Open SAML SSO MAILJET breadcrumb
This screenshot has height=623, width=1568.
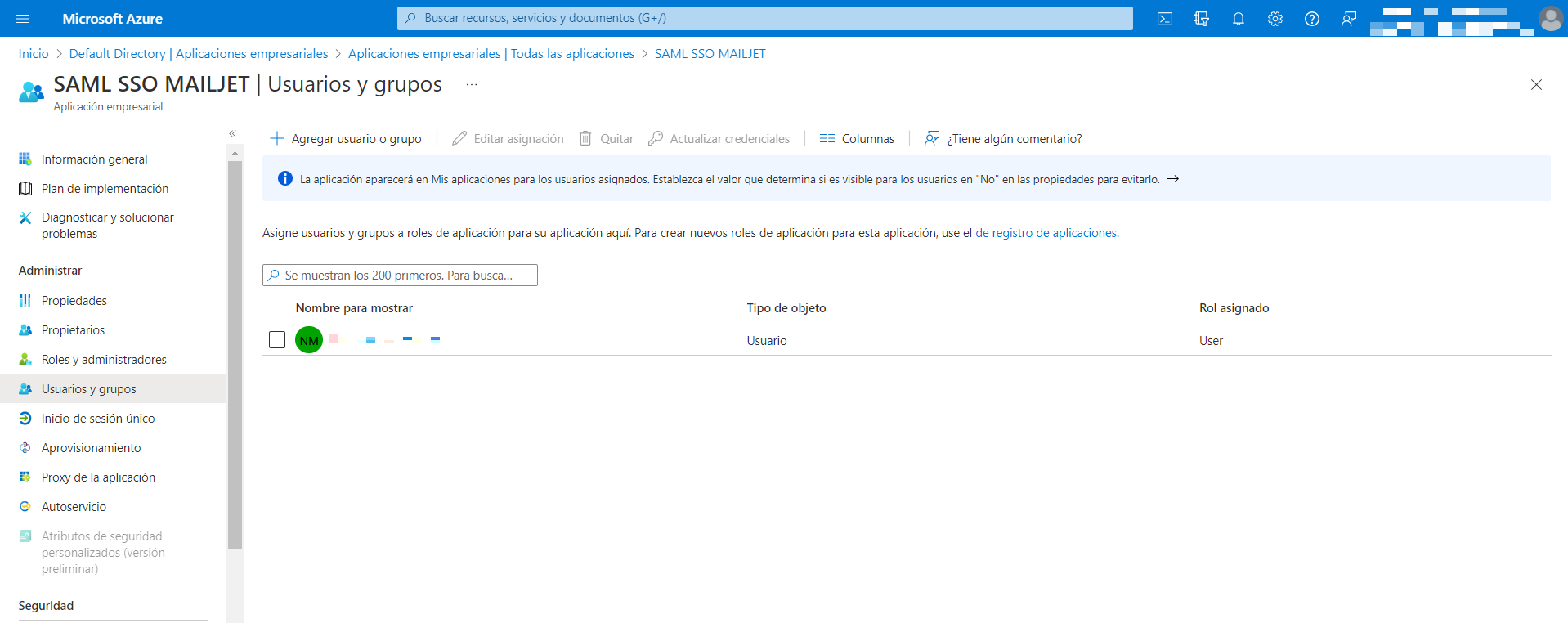[x=710, y=53]
